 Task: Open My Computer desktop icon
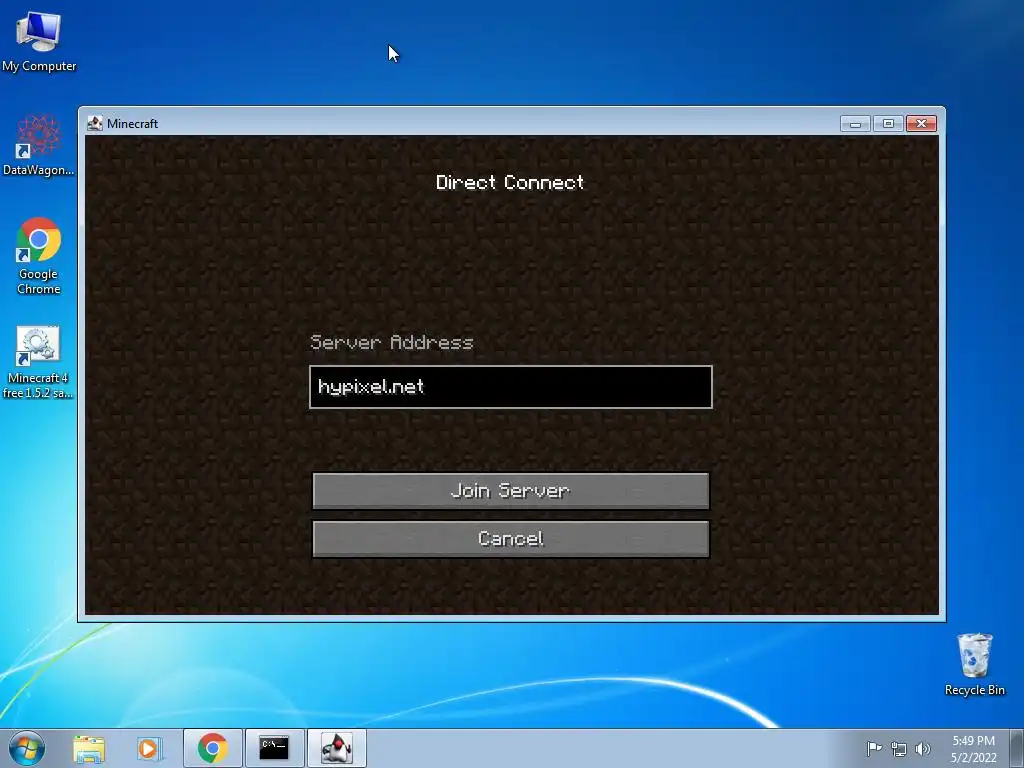pyautogui.click(x=39, y=41)
